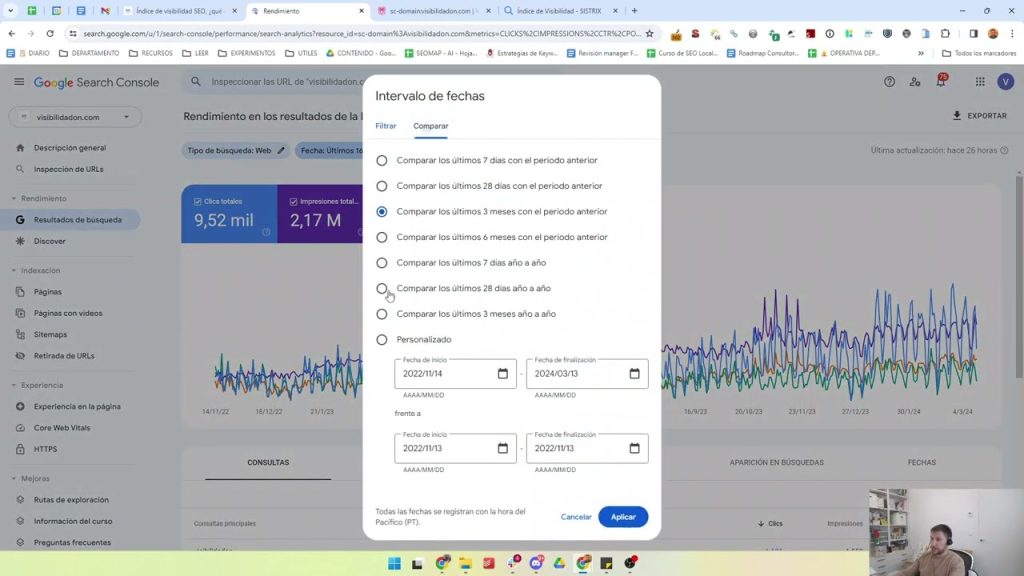
Task: Open the end date calendar picker for 2024/03/13
Action: tap(634, 374)
